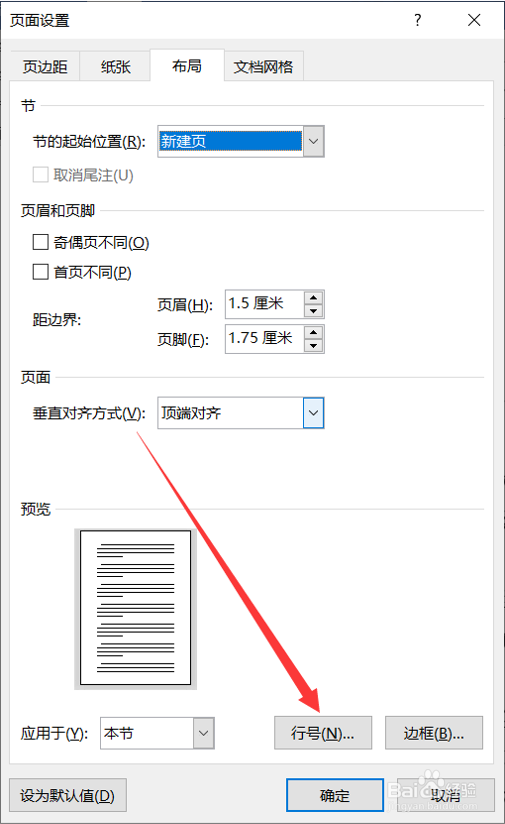Viewport: 505px width, 824px height.
Task: Click the 页脚 distance field showing 1.75 厘米
Action: click(264, 338)
